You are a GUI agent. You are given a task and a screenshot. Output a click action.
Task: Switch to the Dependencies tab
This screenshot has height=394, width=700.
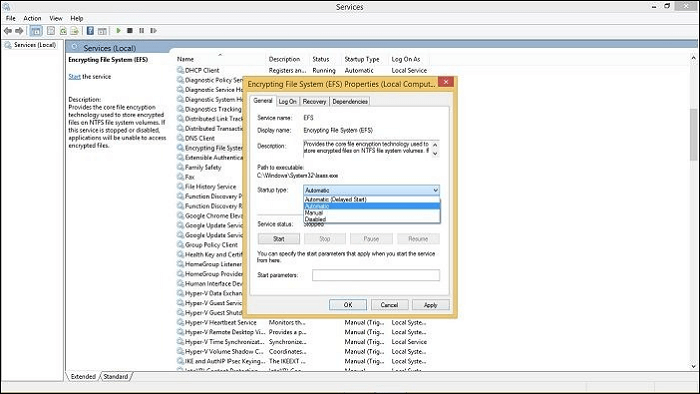[350, 101]
